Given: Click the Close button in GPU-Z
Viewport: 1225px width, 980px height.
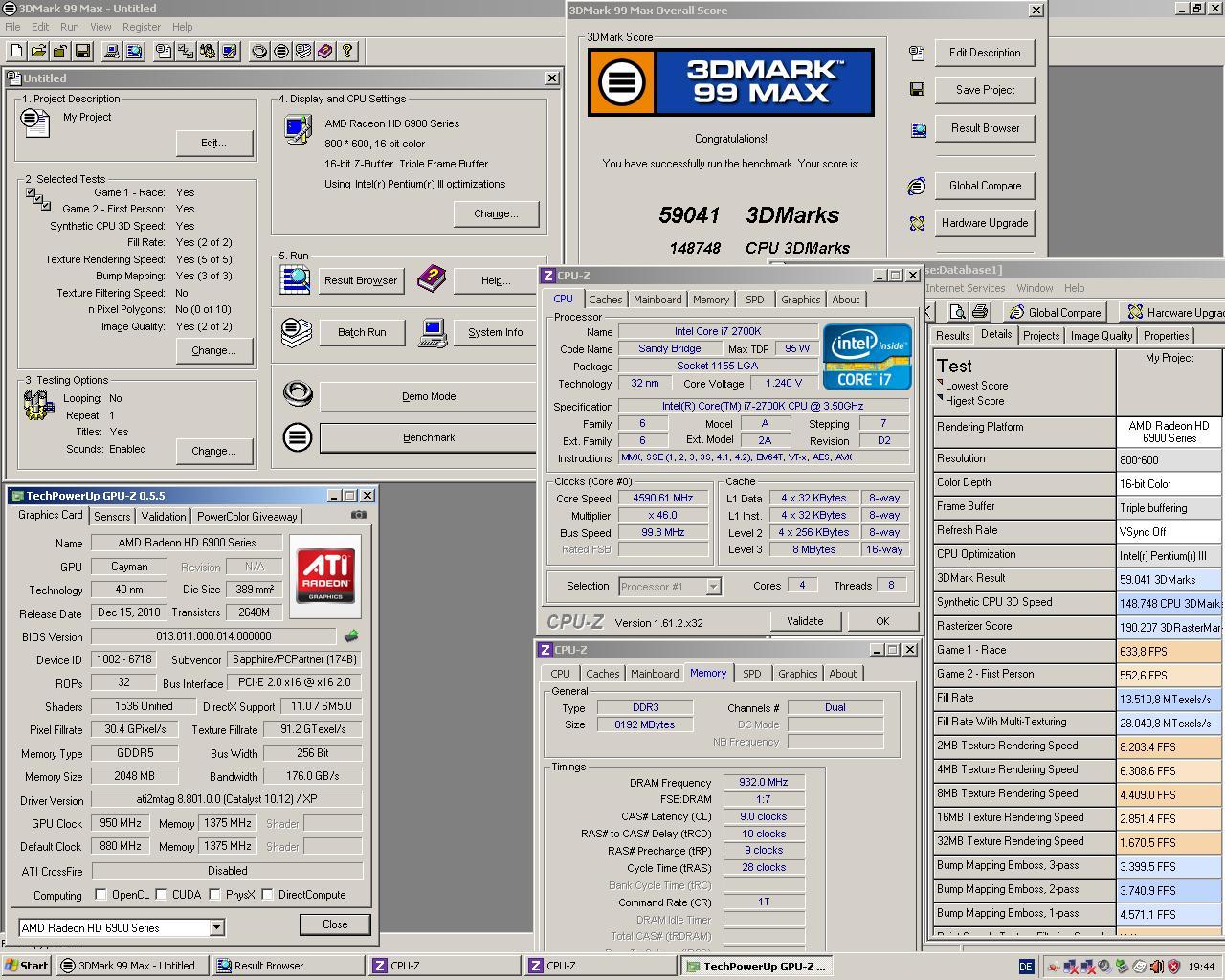Looking at the screenshot, I should [335, 924].
